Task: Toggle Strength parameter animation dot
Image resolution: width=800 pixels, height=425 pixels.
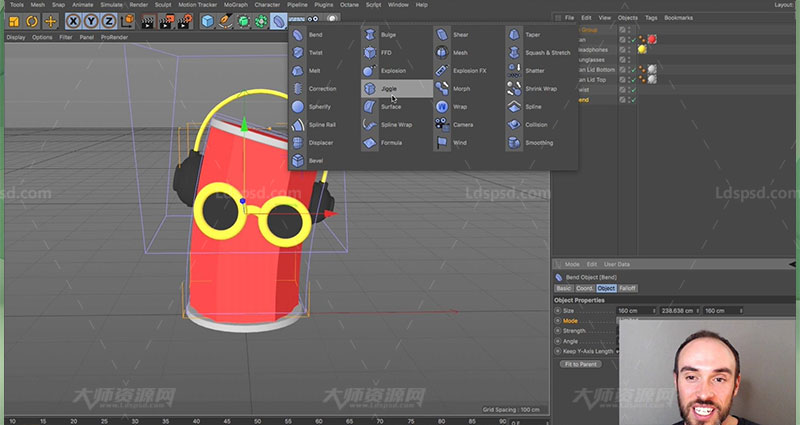Action: click(x=558, y=331)
